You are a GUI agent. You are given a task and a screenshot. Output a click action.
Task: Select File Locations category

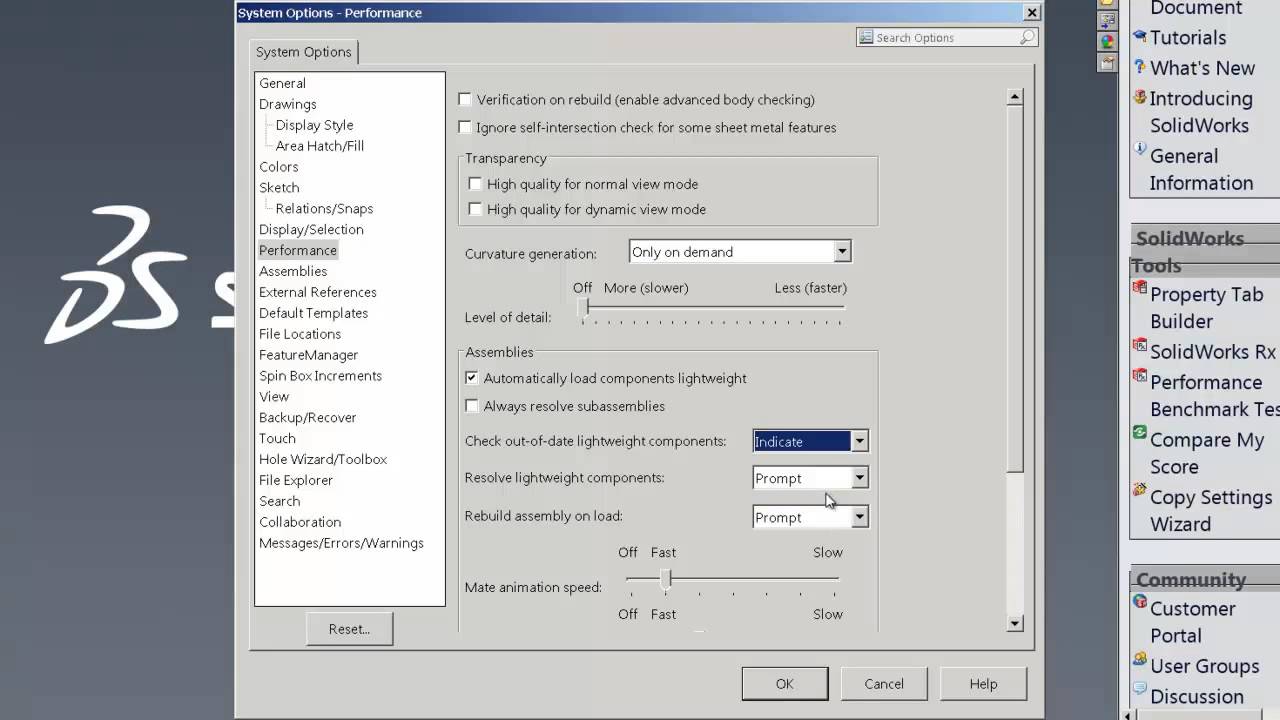pos(300,334)
